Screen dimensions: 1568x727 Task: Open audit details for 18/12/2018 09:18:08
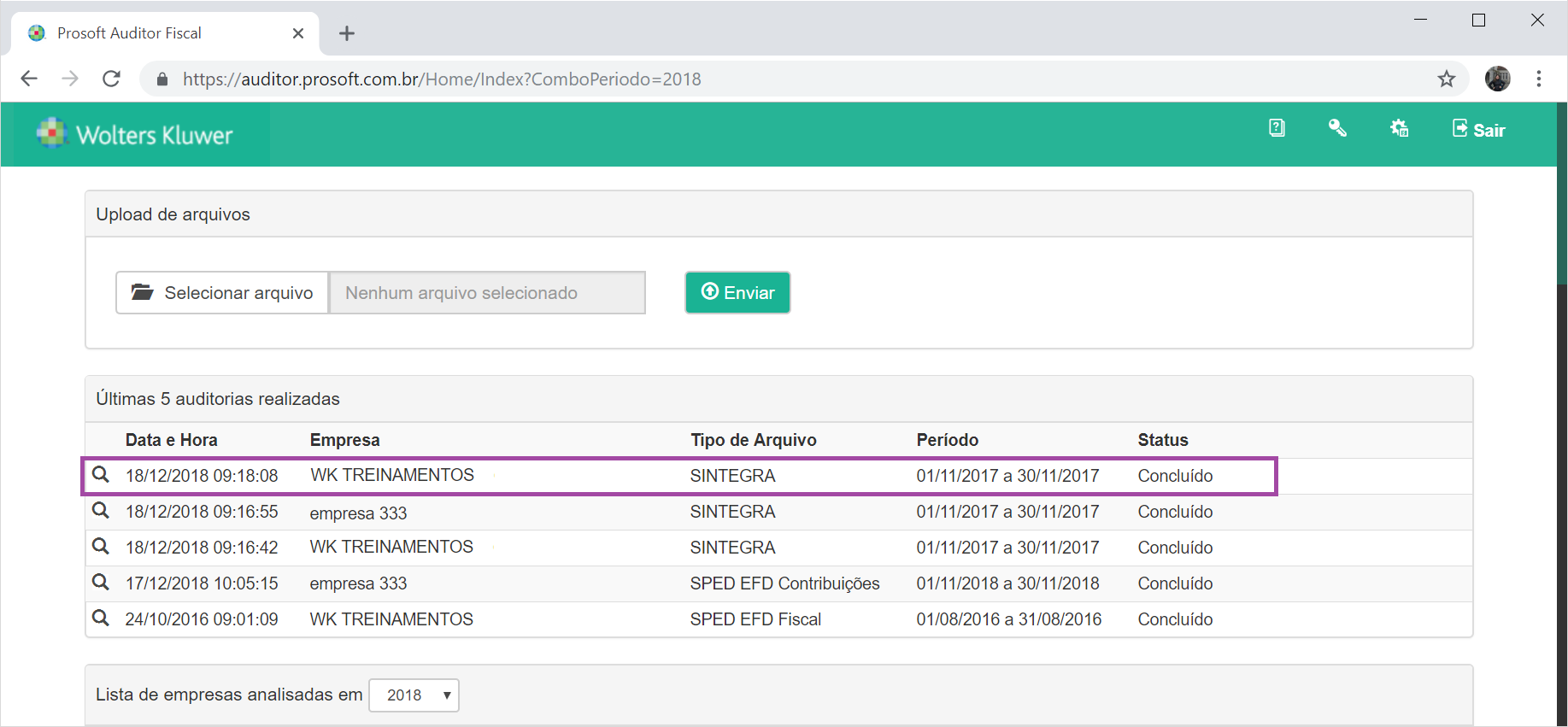(101, 474)
